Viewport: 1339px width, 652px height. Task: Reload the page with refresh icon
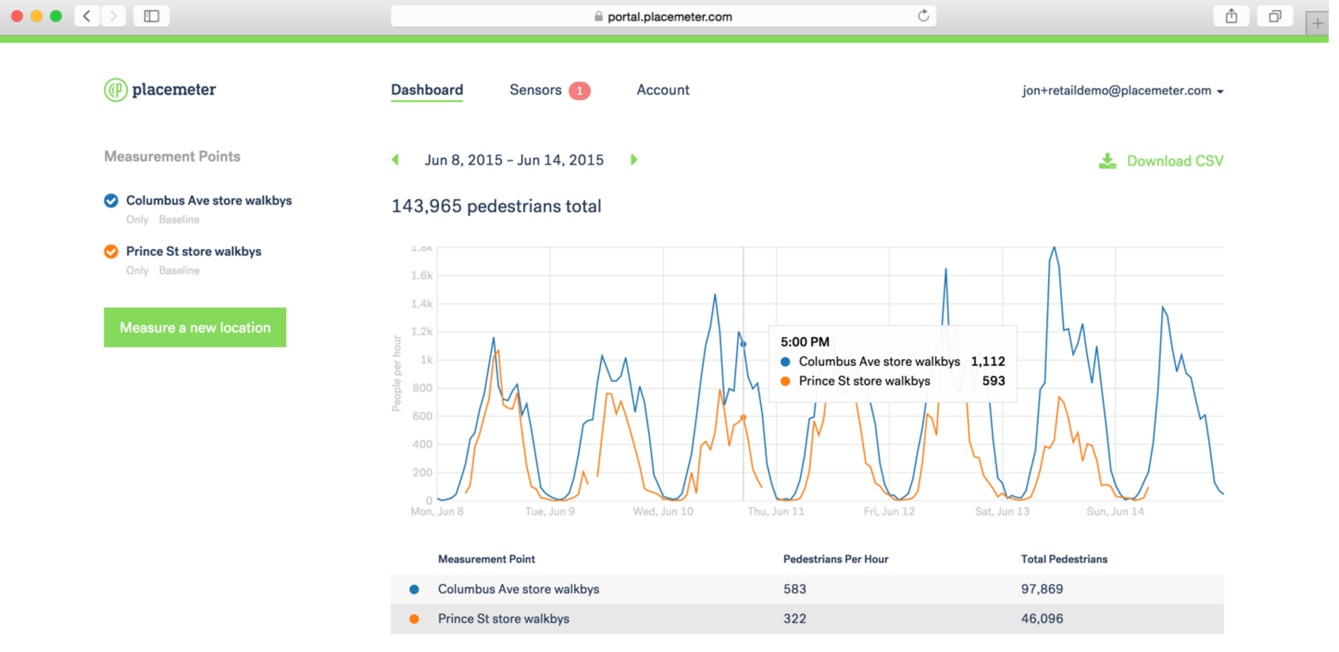[x=923, y=16]
